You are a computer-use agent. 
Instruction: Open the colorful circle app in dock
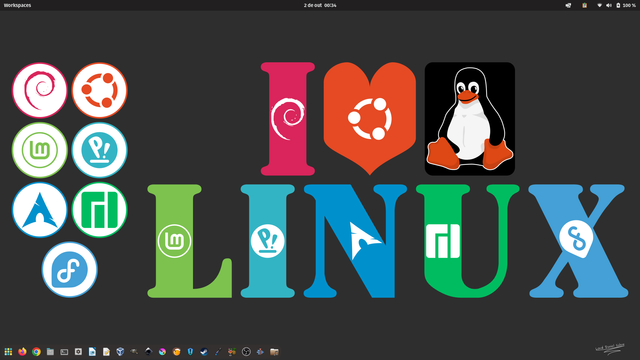pyautogui.click(x=162, y=351)
